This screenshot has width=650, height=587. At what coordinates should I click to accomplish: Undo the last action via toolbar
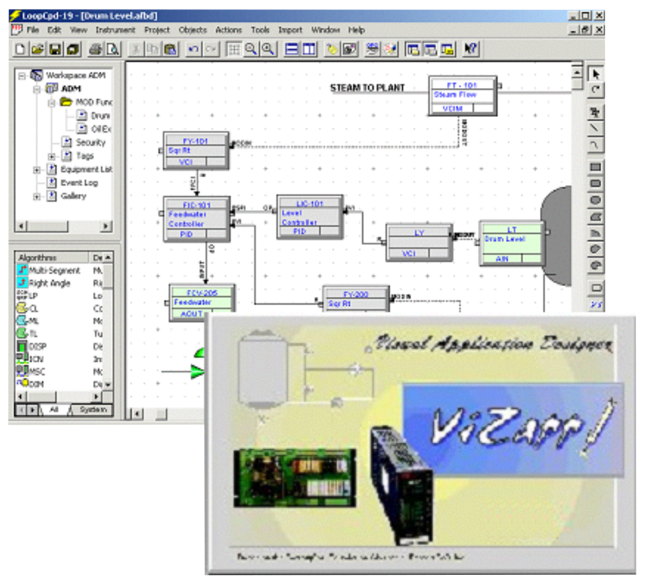(193, 49)
